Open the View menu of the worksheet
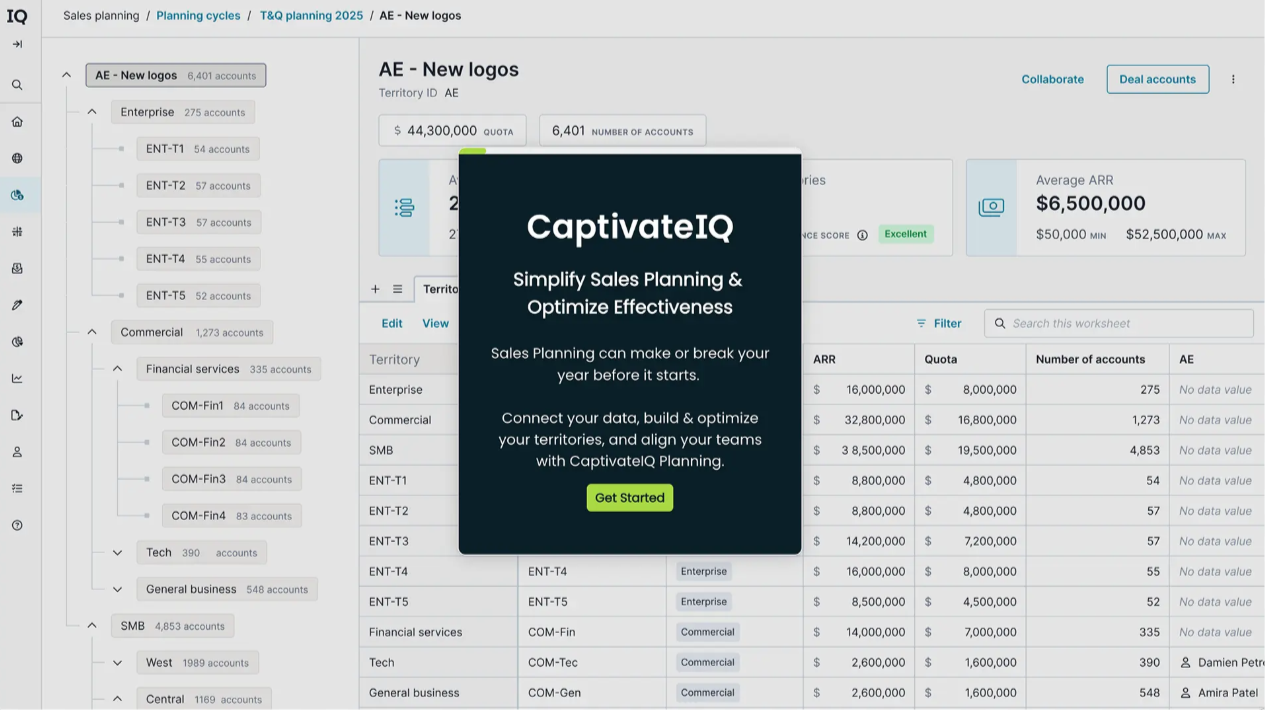Screen dimensions: 1265x713 (435, 323)
